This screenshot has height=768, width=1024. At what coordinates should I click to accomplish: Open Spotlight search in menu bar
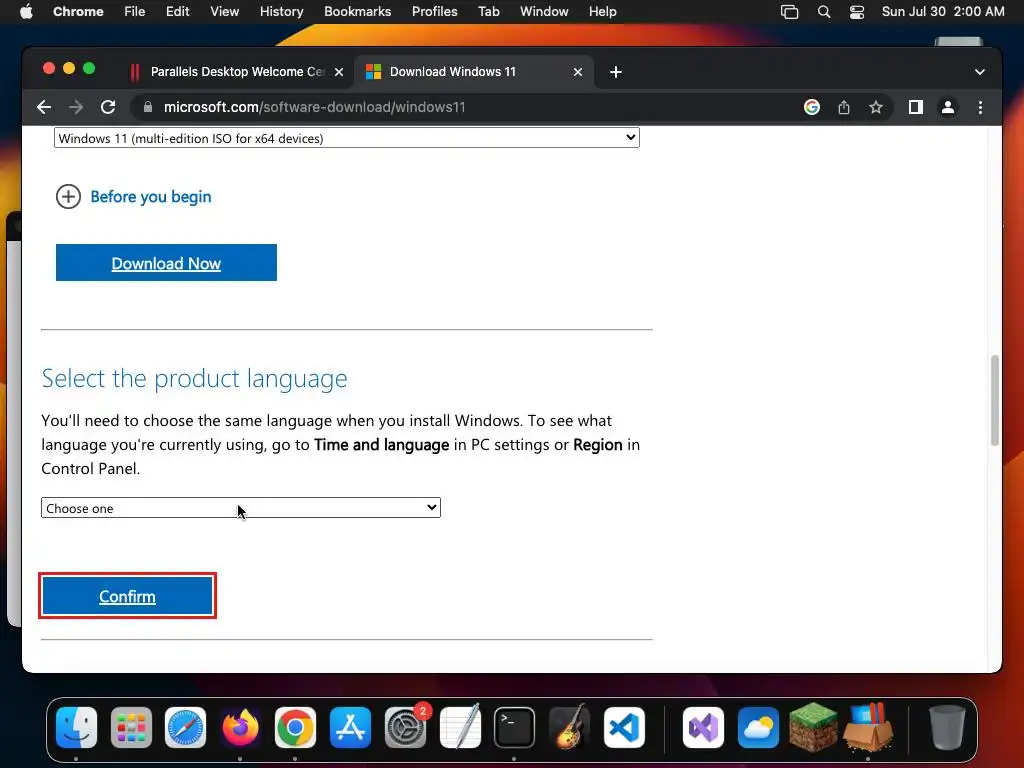pos(824,12)
